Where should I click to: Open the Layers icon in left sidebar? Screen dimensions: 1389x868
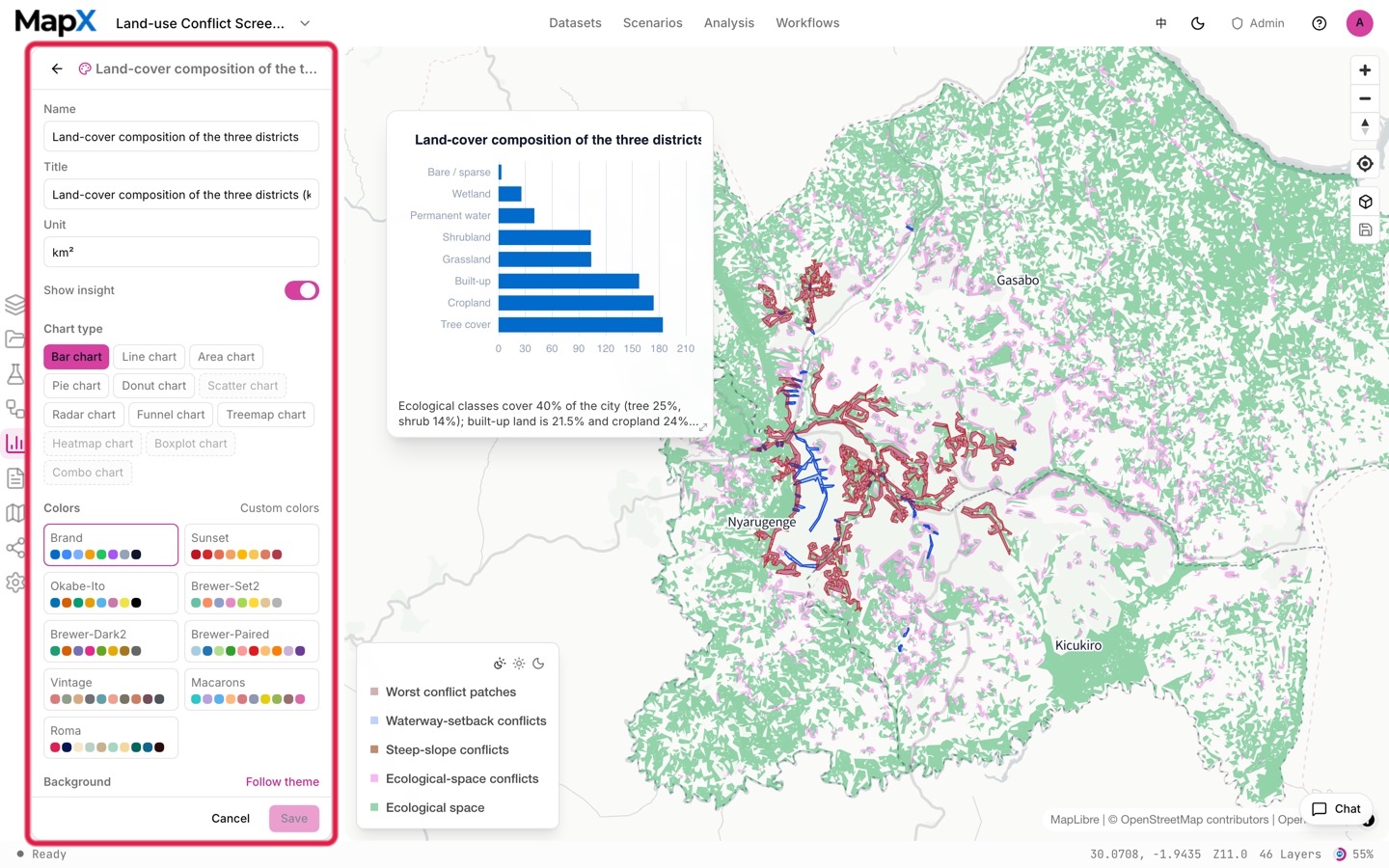[14, 305]
